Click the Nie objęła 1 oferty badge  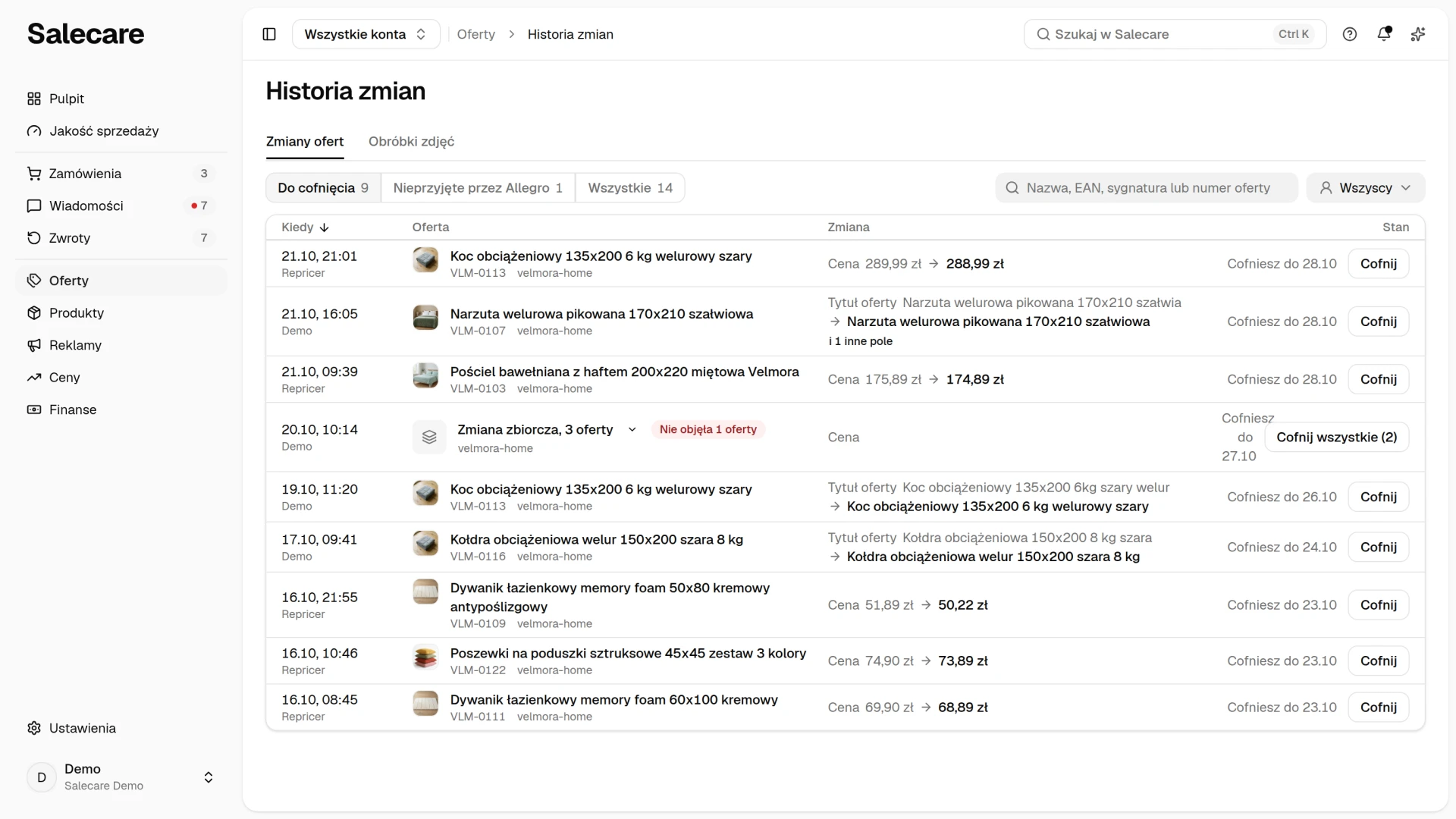click(x=708, y=430)
